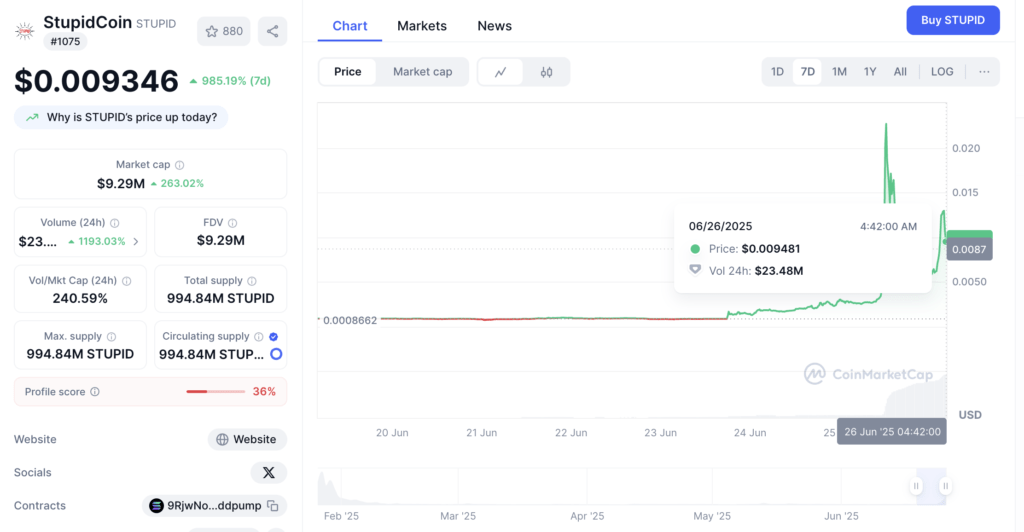
Task: Click the 22 Jun axis label
Action: [x=571, y=433]
